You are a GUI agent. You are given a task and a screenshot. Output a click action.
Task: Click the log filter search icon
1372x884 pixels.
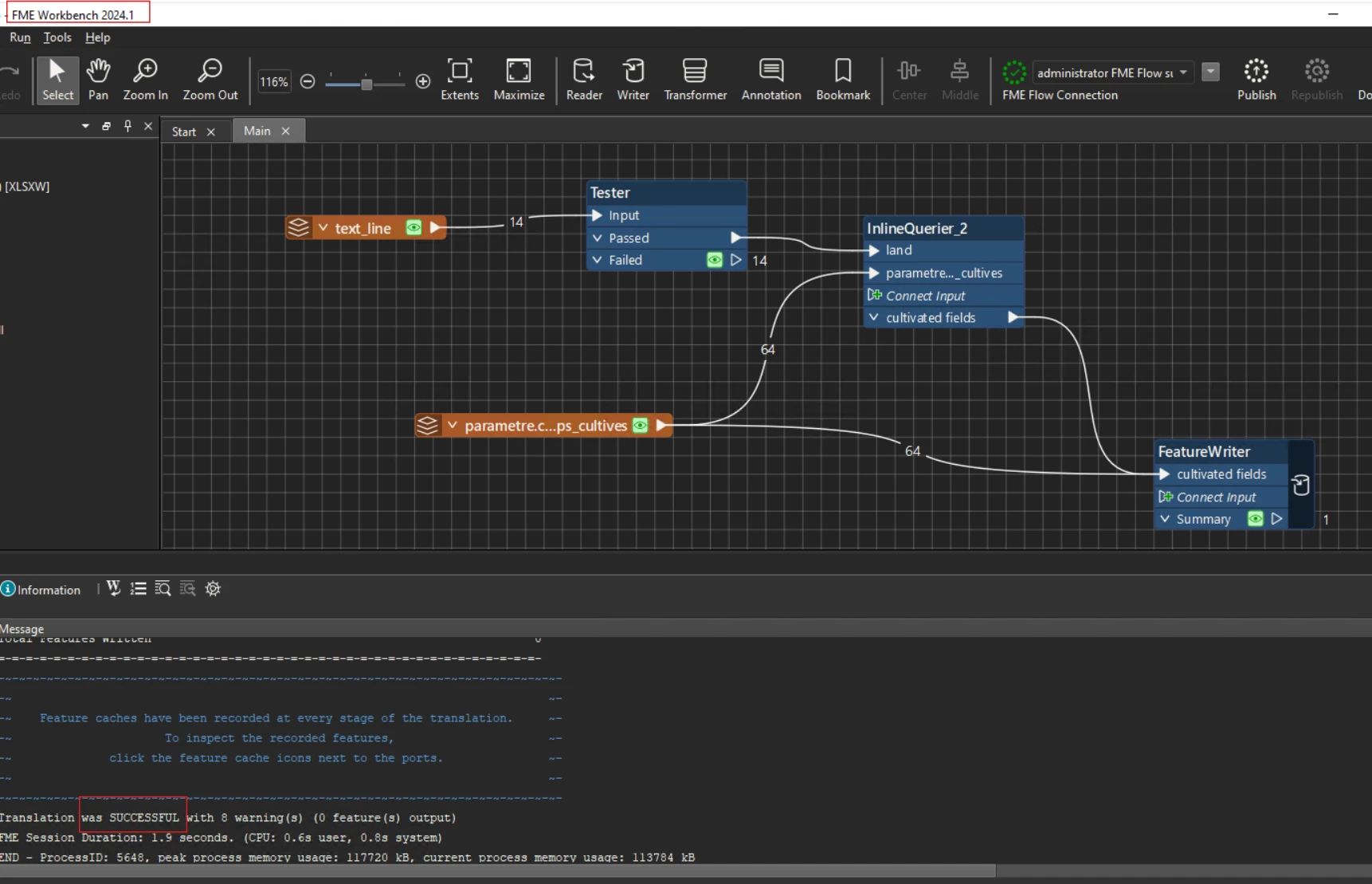[x=188, y=588]
